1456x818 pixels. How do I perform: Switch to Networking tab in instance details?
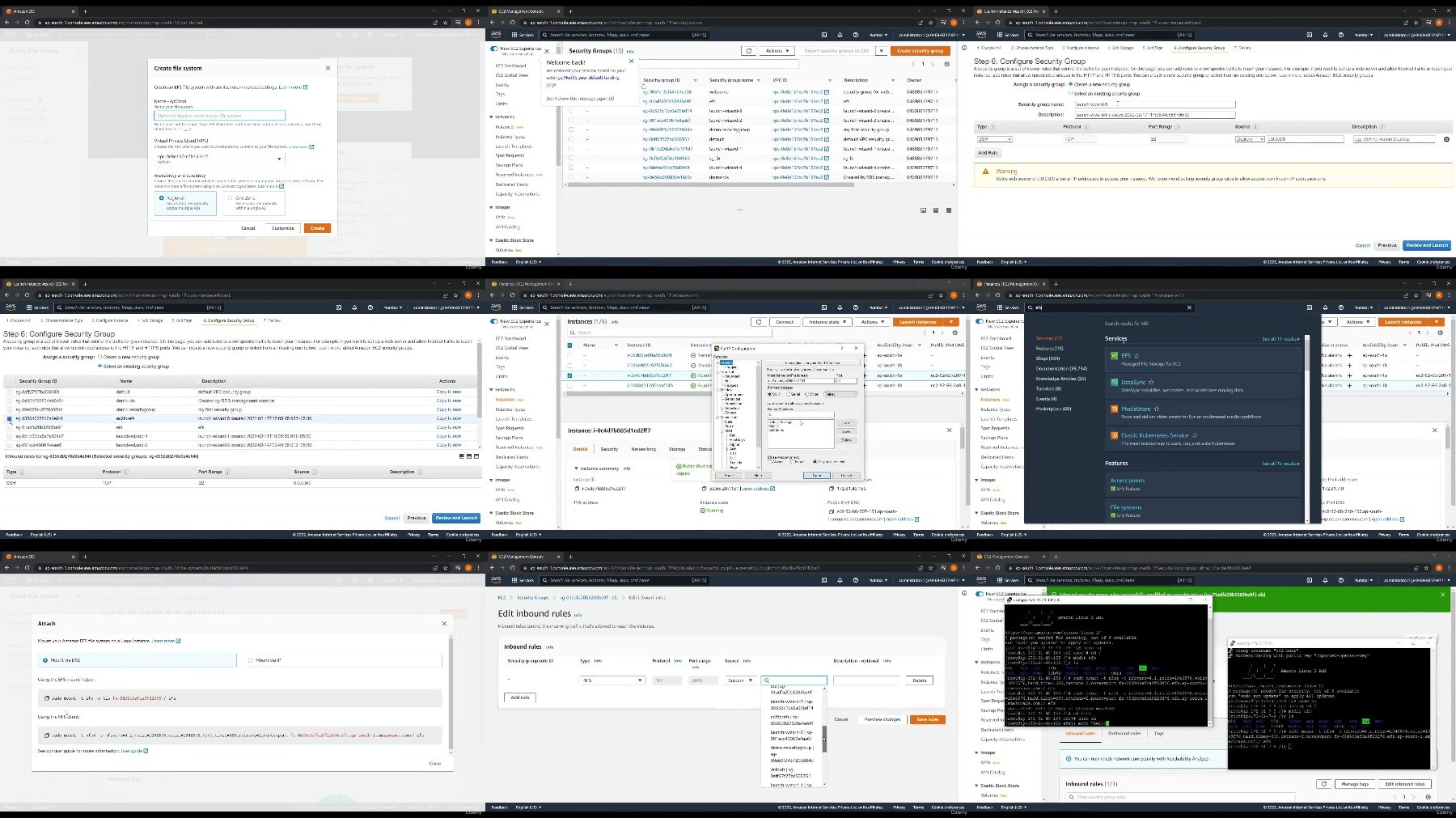(643, 449)
